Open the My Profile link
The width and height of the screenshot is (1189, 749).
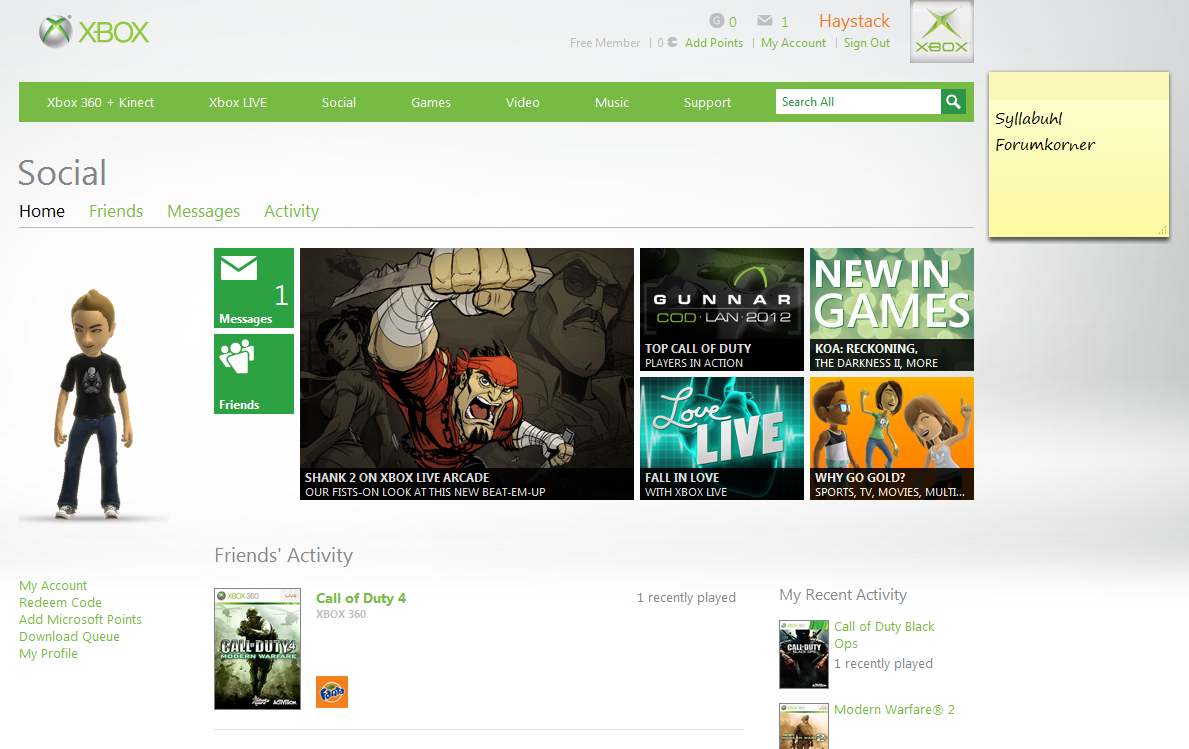click(49, 653)
